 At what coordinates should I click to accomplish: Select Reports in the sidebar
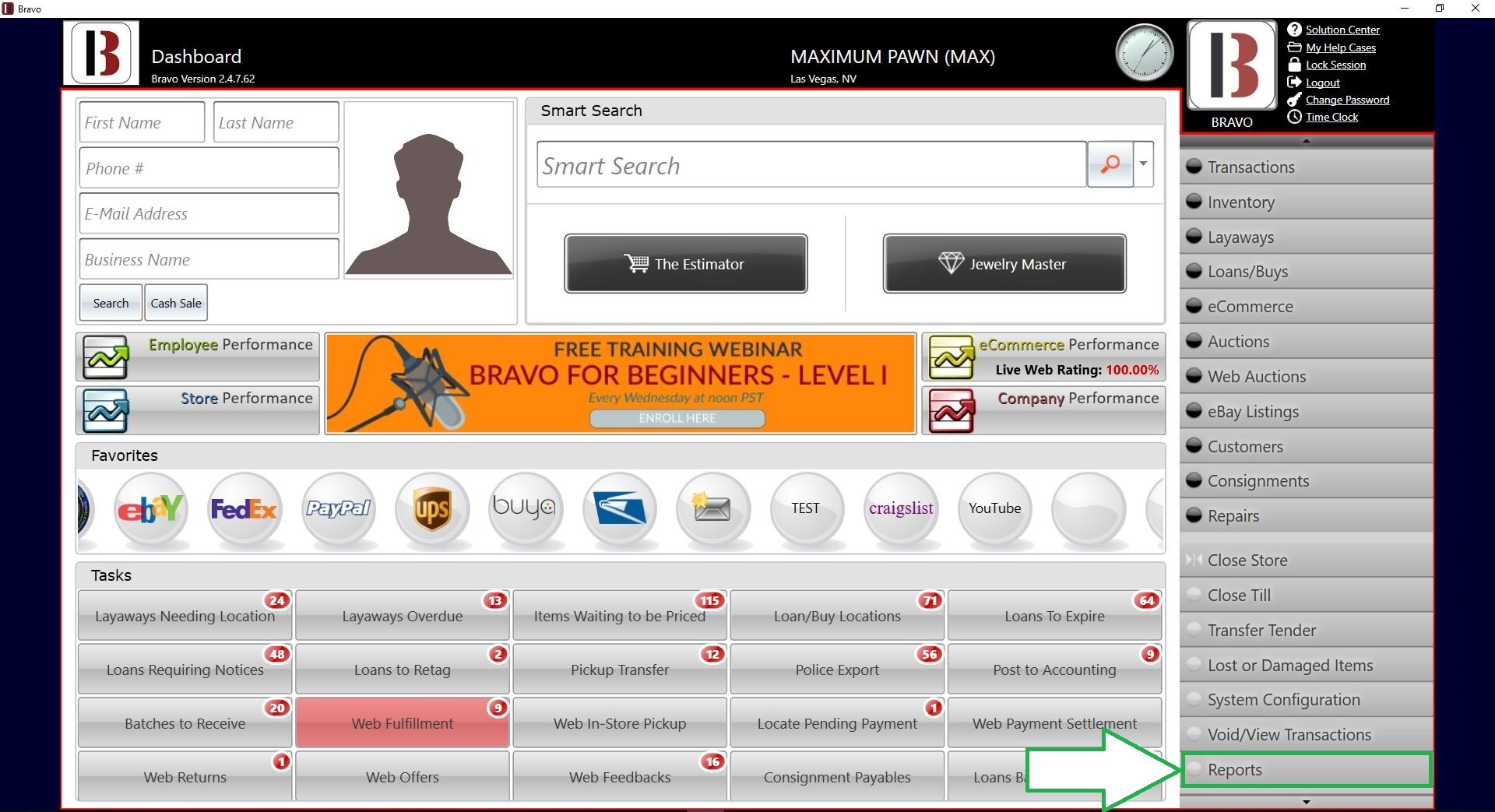[x=1234, y=770]
